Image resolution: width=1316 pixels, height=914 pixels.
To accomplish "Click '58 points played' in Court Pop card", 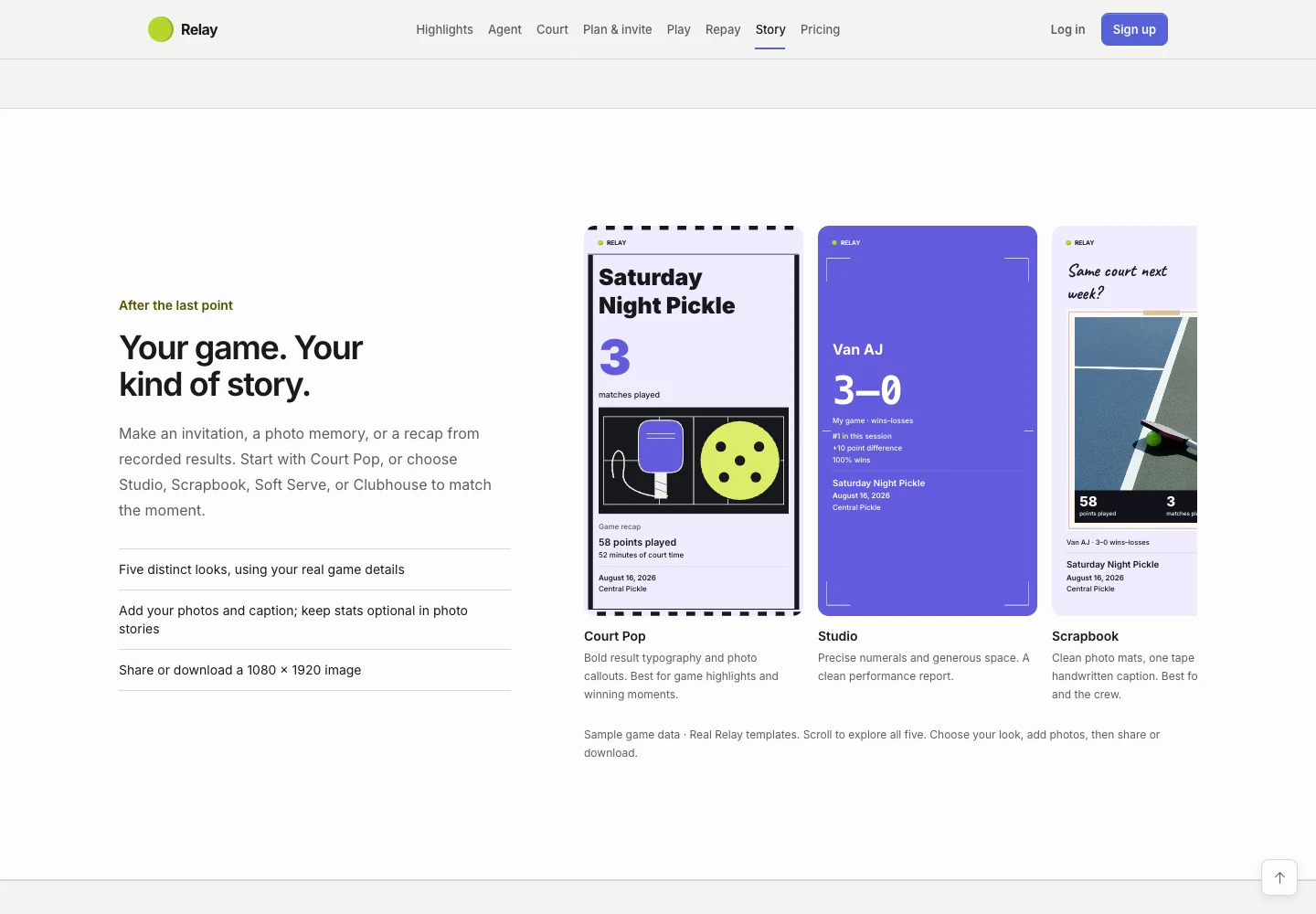I will (637, 542).
